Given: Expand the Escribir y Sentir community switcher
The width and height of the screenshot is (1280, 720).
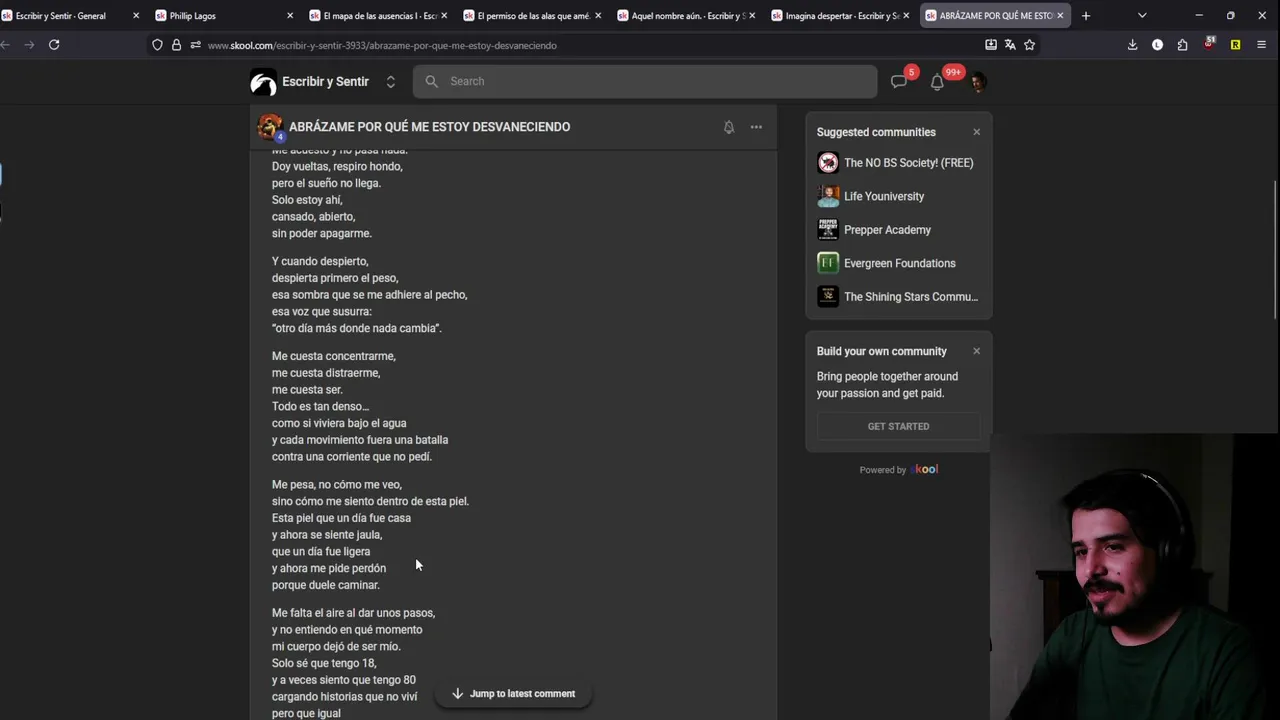Looking at the screenshot, I should (x=391, y=82).
